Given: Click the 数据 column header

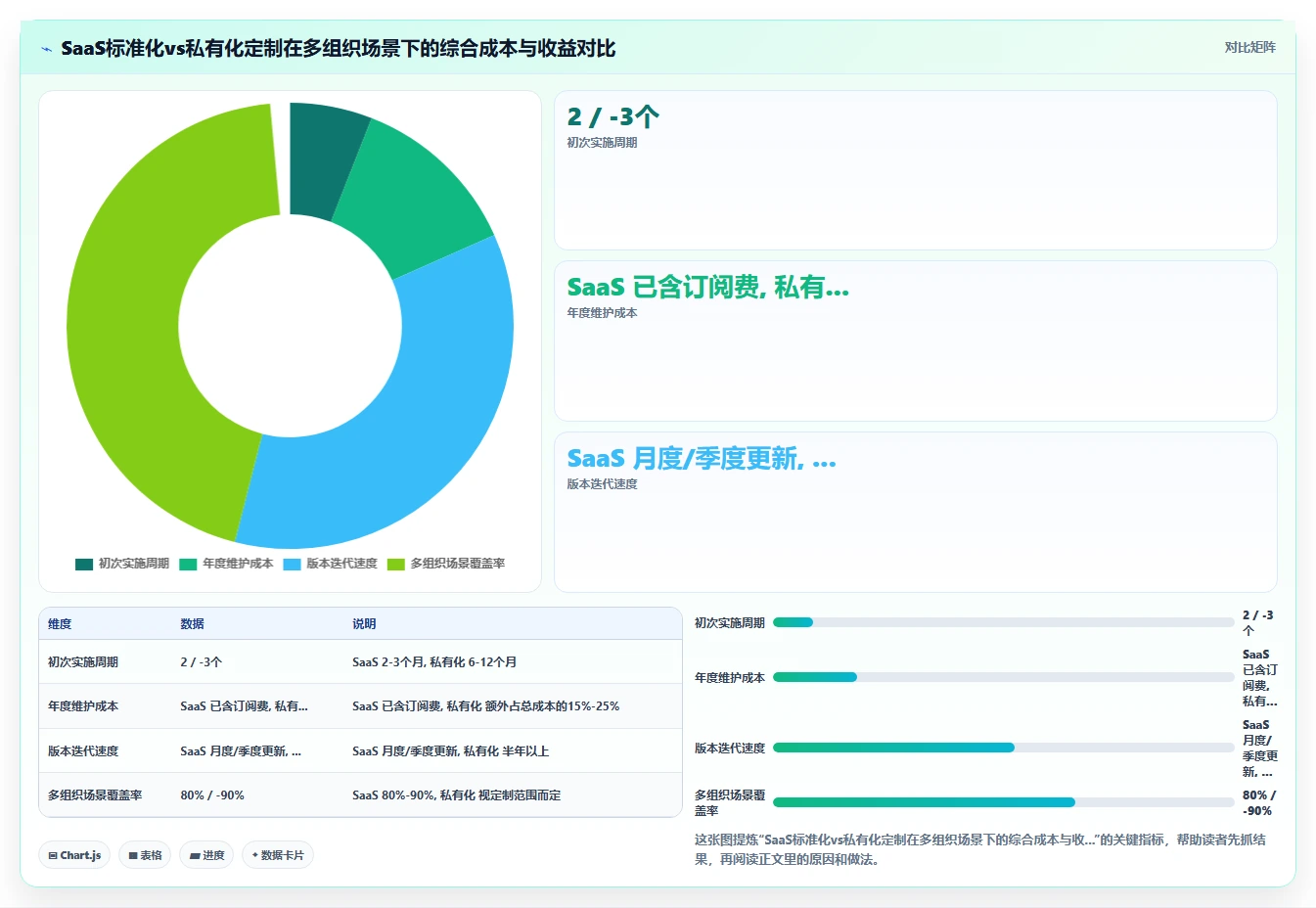Looking at the screenshot, I should point(192,623).
